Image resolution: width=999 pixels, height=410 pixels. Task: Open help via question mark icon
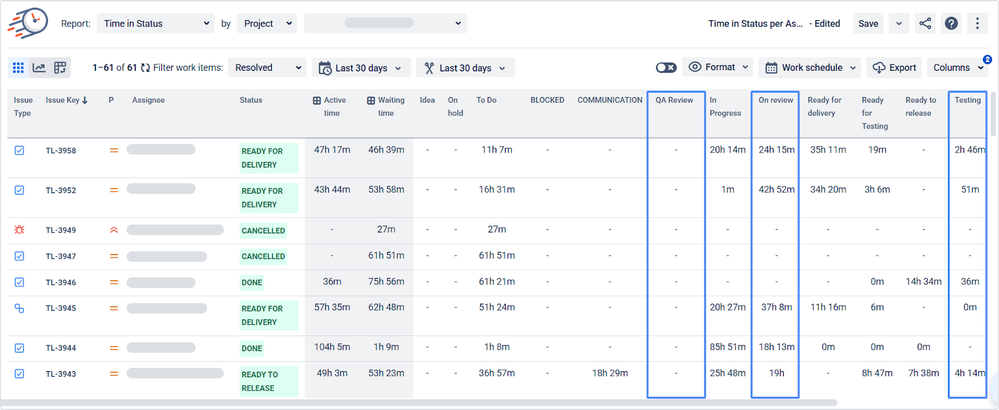click(x=951, y=24)
